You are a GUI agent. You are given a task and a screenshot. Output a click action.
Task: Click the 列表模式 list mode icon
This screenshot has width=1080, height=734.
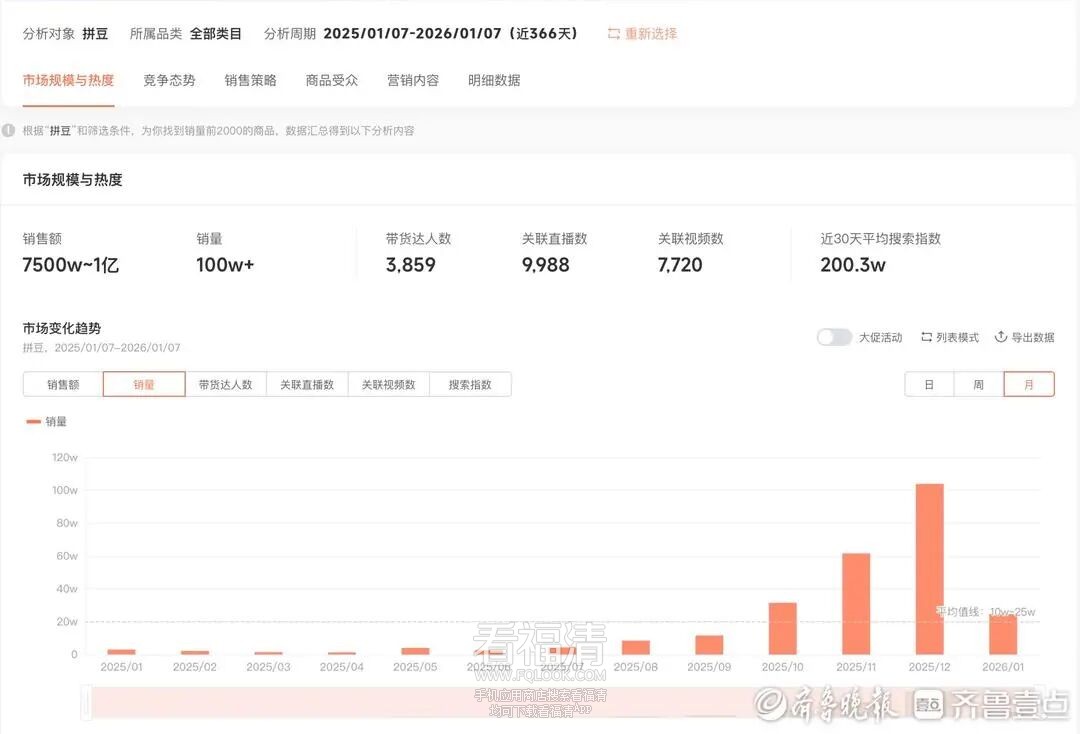pyautogui.click(x=926, y=337)
